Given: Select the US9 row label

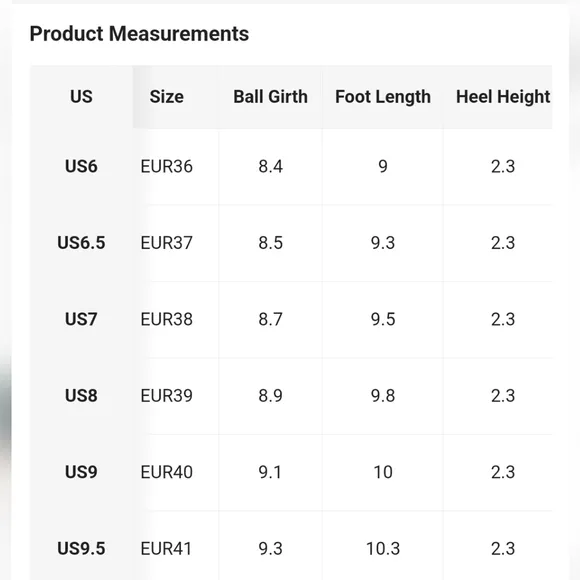Looking at the screenshot, I should tap(81, 472).
